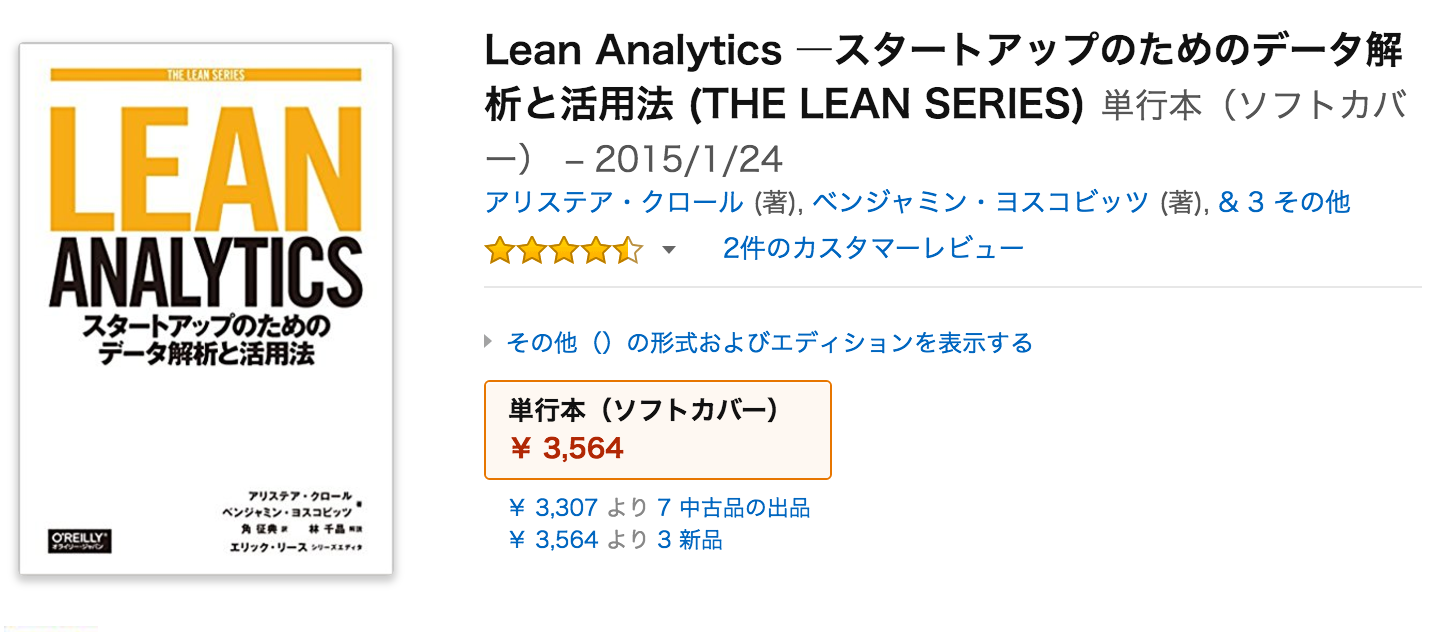
Task: Open the rating breakdown arrow beside the stars
Action: [x=669, y=250]
